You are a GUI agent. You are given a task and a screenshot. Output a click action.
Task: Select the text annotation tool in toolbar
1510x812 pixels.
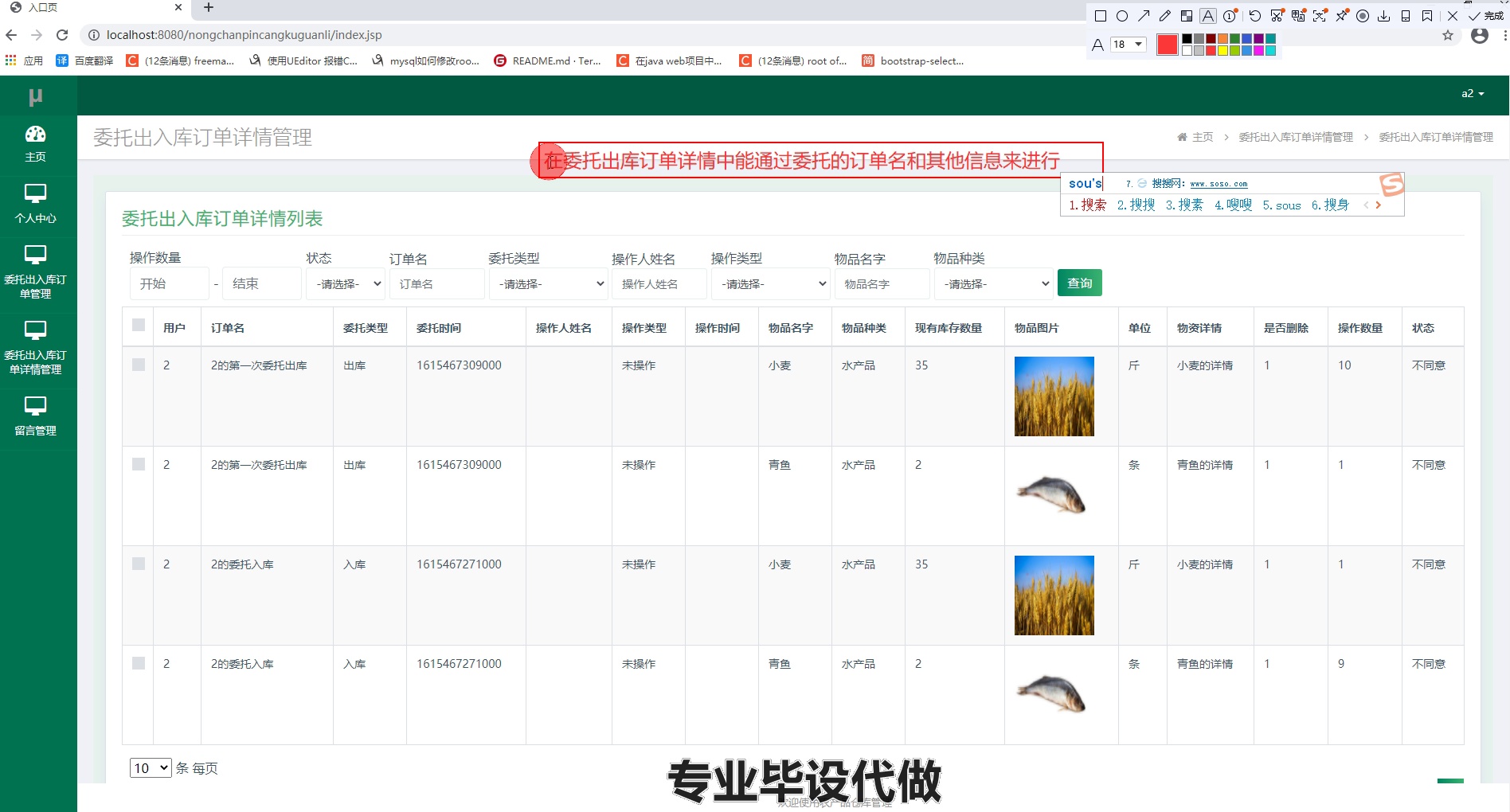click(1208, 16)
